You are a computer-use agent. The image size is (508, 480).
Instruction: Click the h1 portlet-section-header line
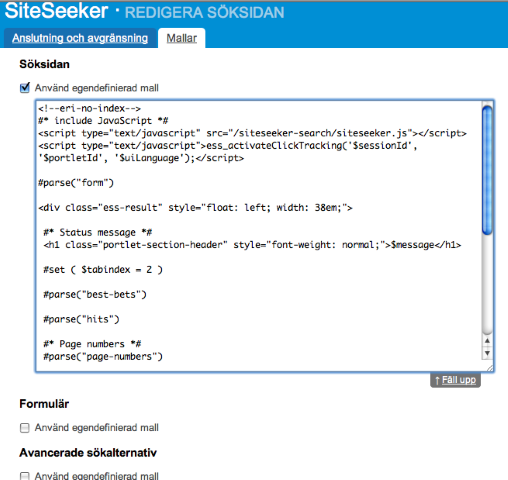pyautogui.click(x=252, y=245)
